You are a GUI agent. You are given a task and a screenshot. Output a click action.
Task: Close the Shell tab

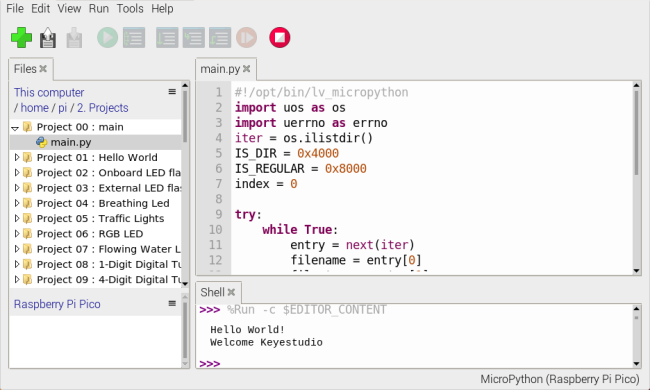click(x=231, y=292)
